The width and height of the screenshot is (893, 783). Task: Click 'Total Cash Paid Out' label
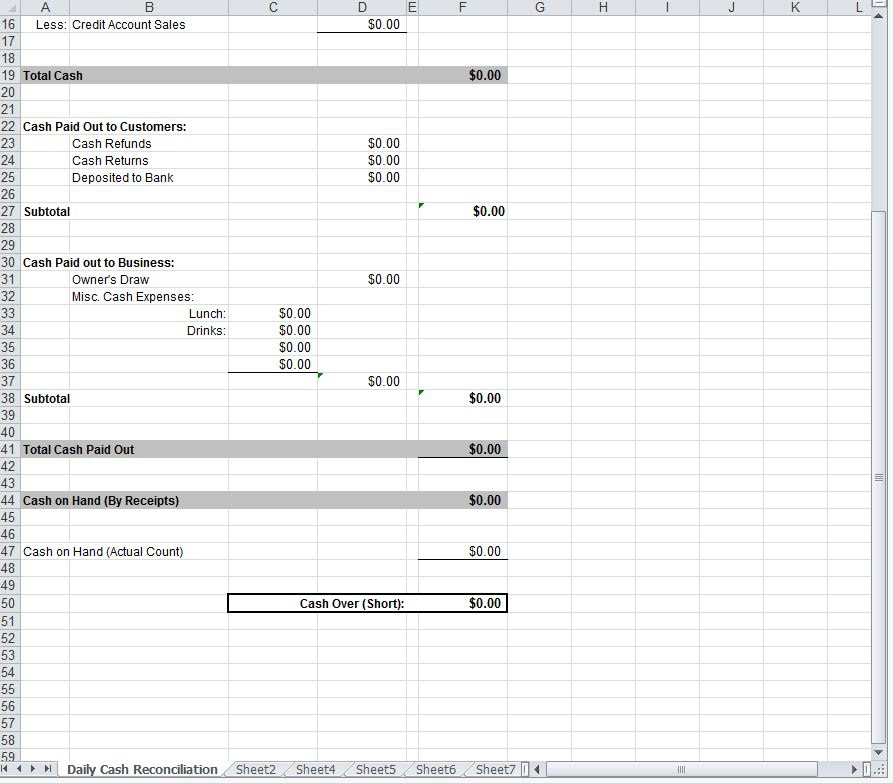(x=79, y=450)
